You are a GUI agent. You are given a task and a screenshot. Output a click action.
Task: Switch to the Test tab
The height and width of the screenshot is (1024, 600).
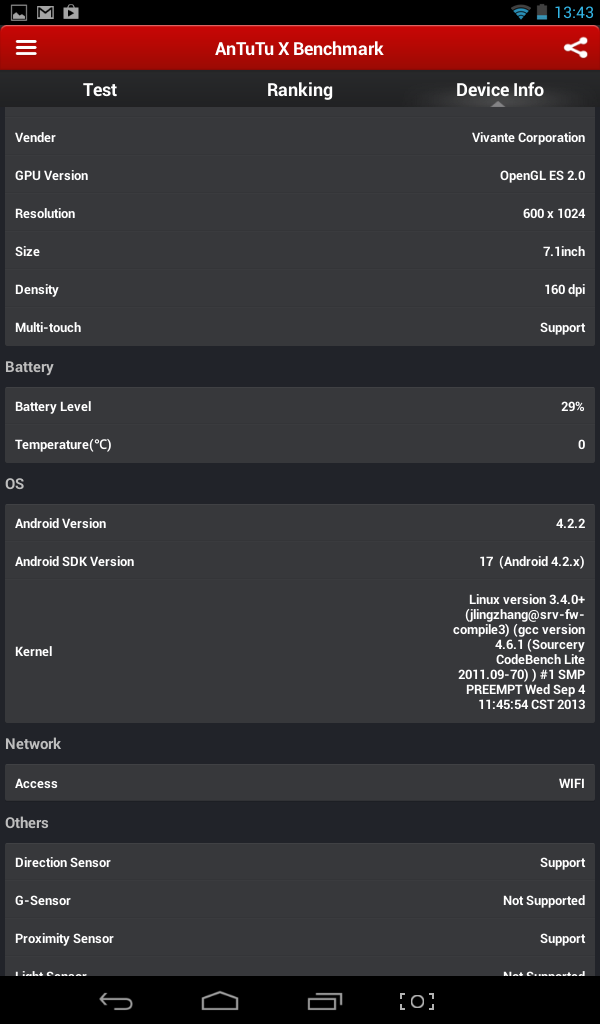point(100,90)
